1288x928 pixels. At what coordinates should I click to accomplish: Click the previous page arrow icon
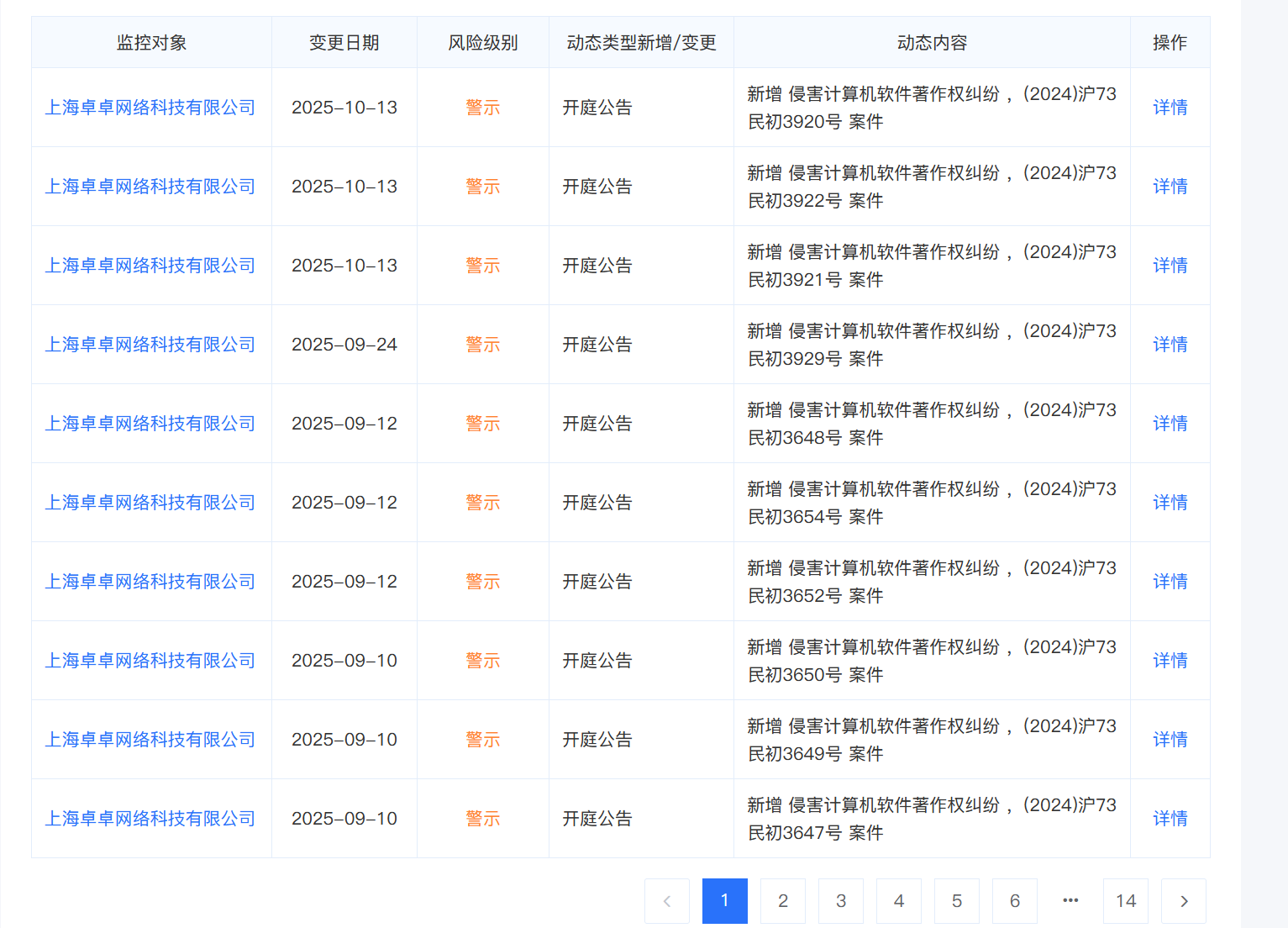point(666,900)
